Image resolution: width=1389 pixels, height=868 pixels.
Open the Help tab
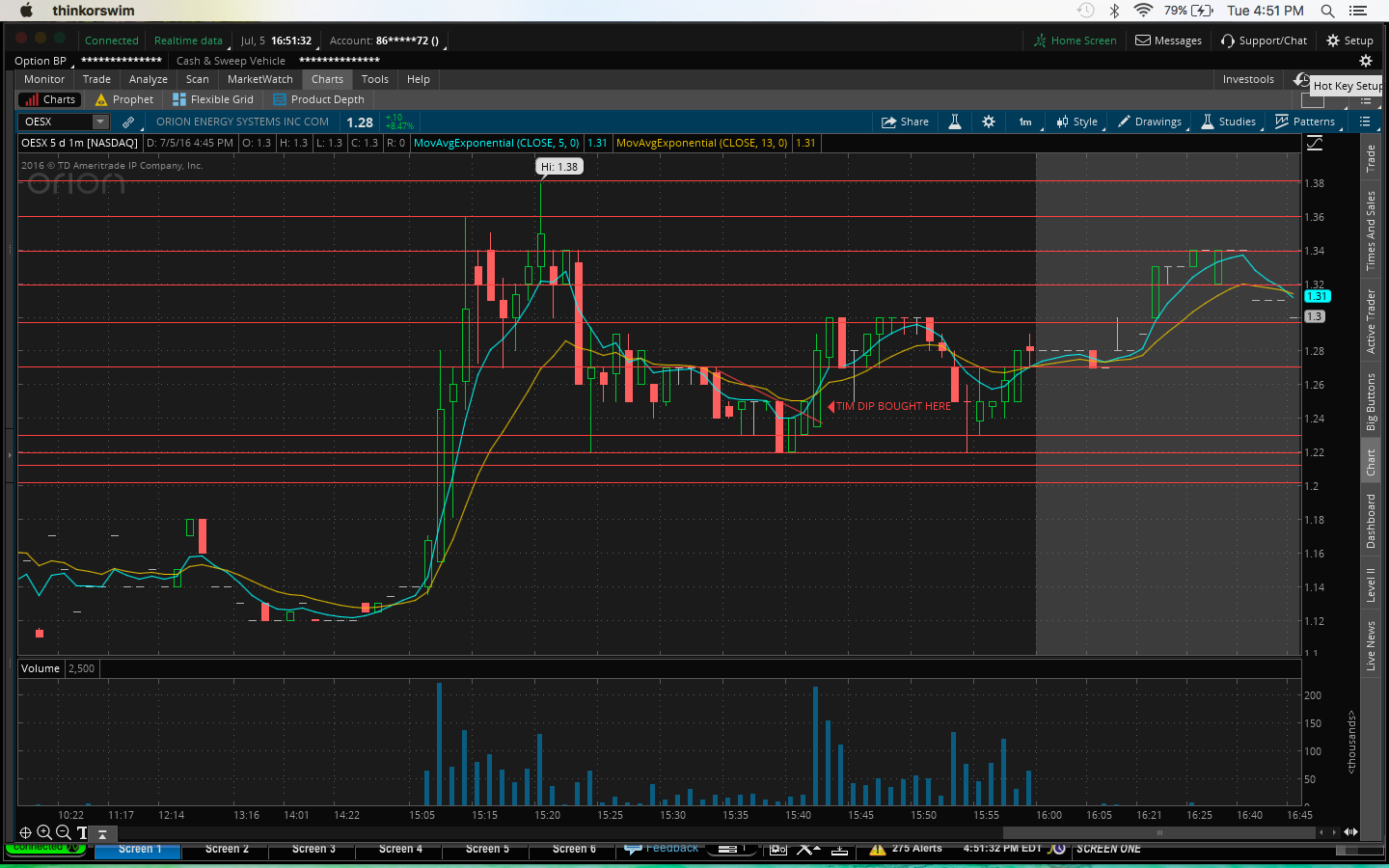click(419, 79)
